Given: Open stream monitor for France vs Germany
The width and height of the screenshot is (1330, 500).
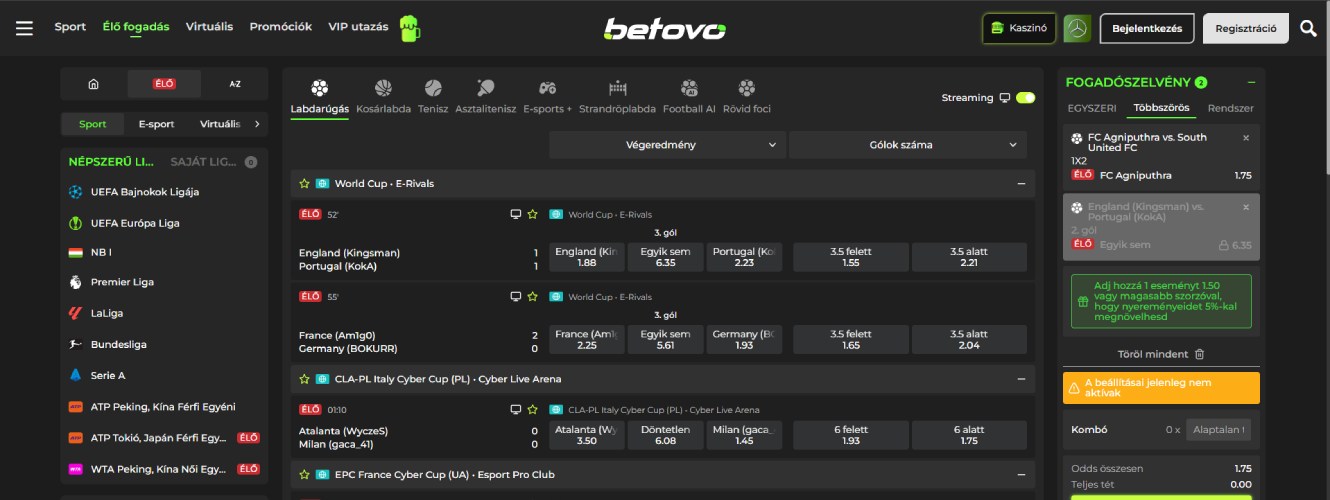Looking at the screenshot, I should pos(516,297).
